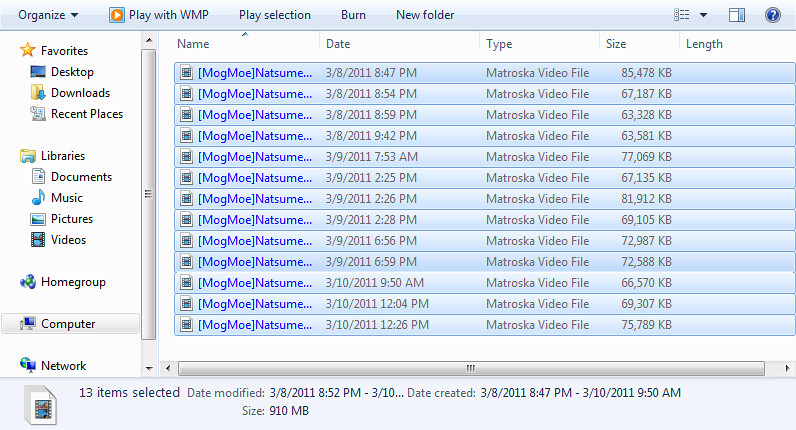Click Matroska Video File for 69,105 KB row

pos(537,219)
